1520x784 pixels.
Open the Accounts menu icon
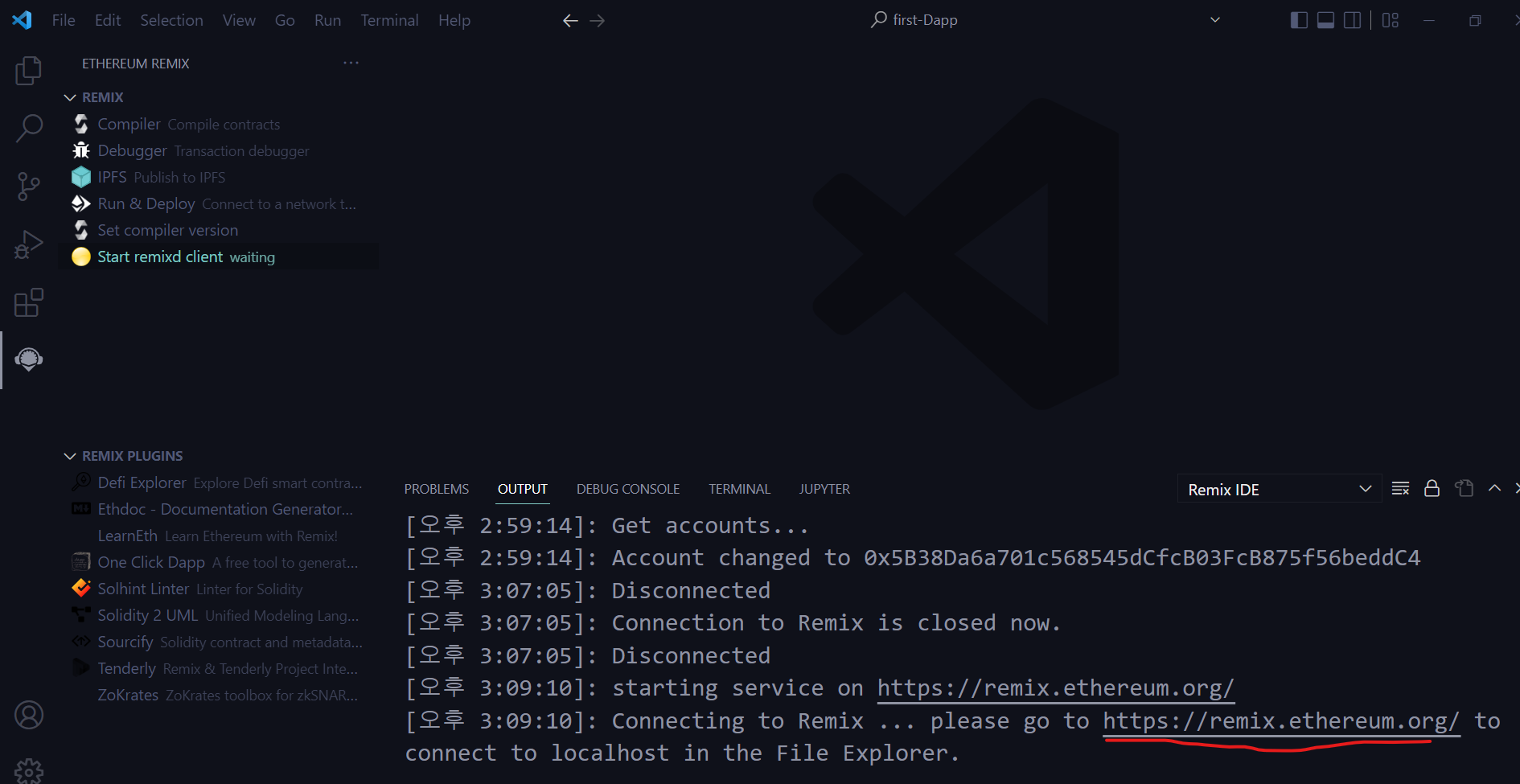click(28, 715)
